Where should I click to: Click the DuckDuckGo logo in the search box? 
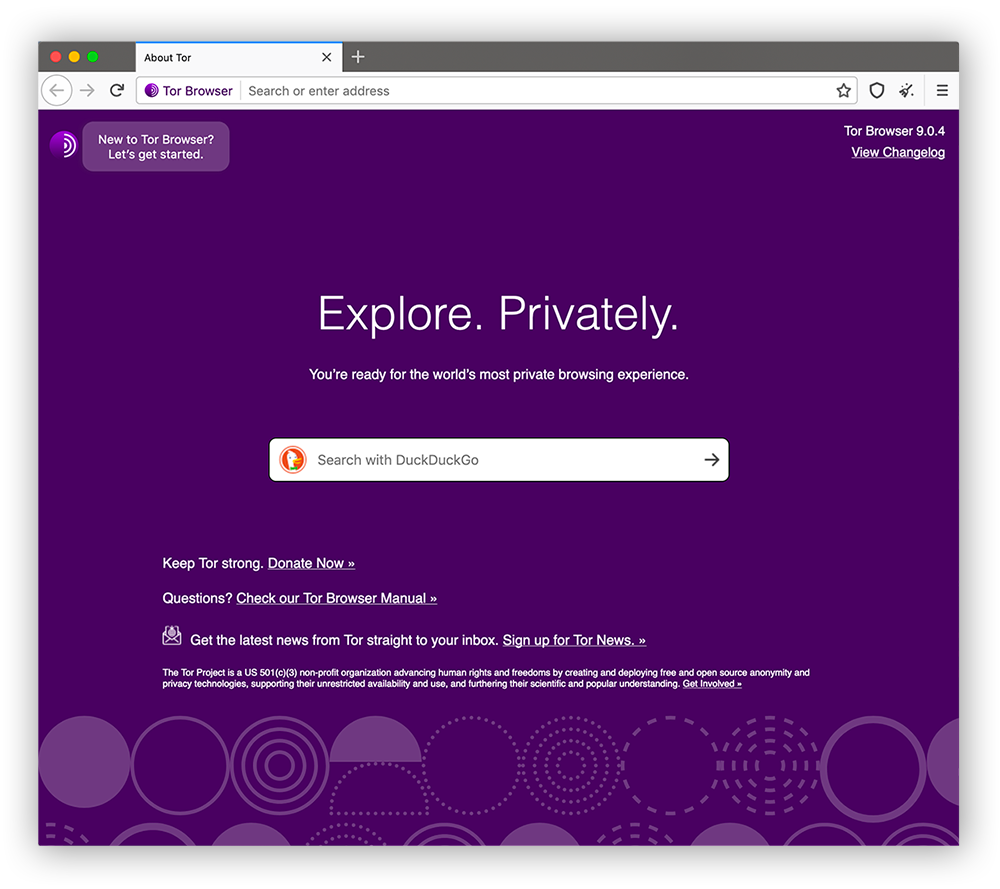pos(293,460)
